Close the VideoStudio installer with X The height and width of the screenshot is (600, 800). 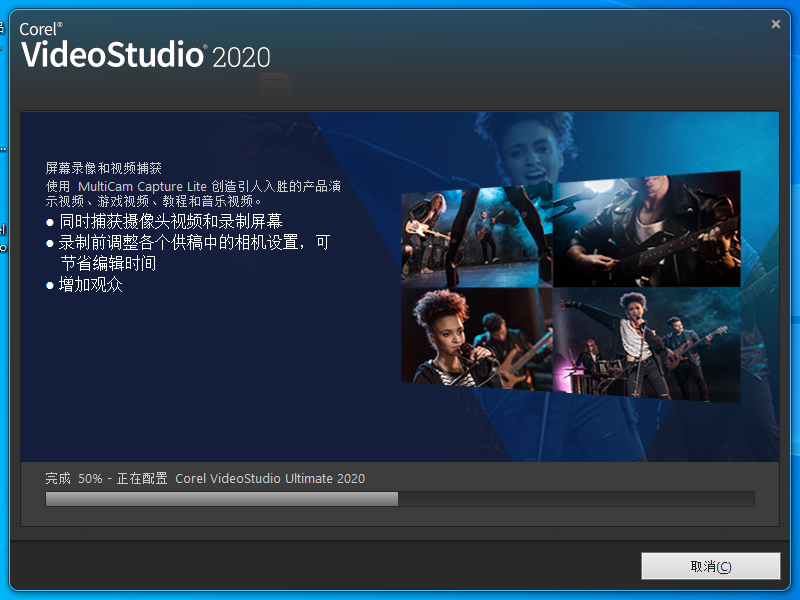[x=776, y=24]
